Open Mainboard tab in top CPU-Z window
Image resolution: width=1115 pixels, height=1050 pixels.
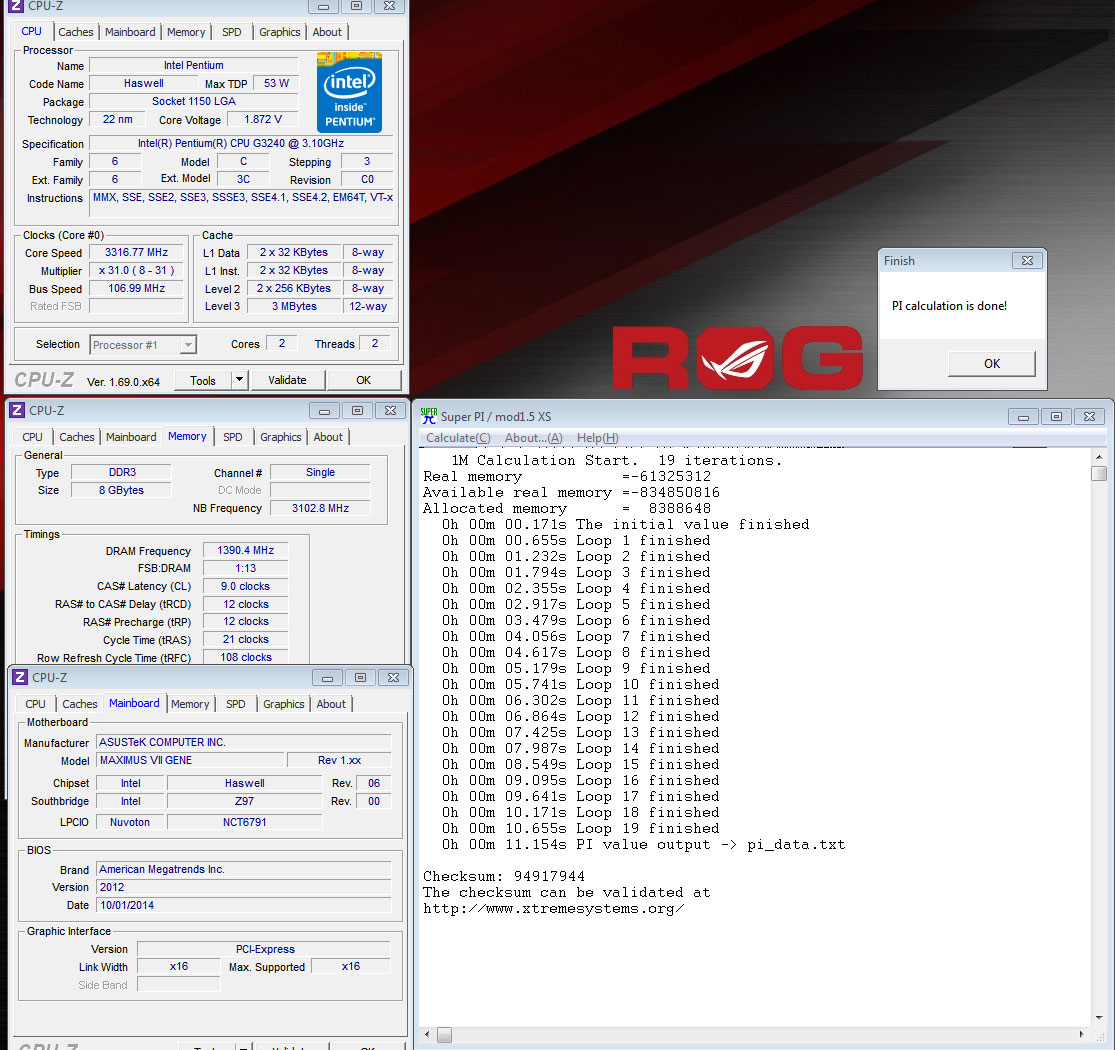pos(130,32)
